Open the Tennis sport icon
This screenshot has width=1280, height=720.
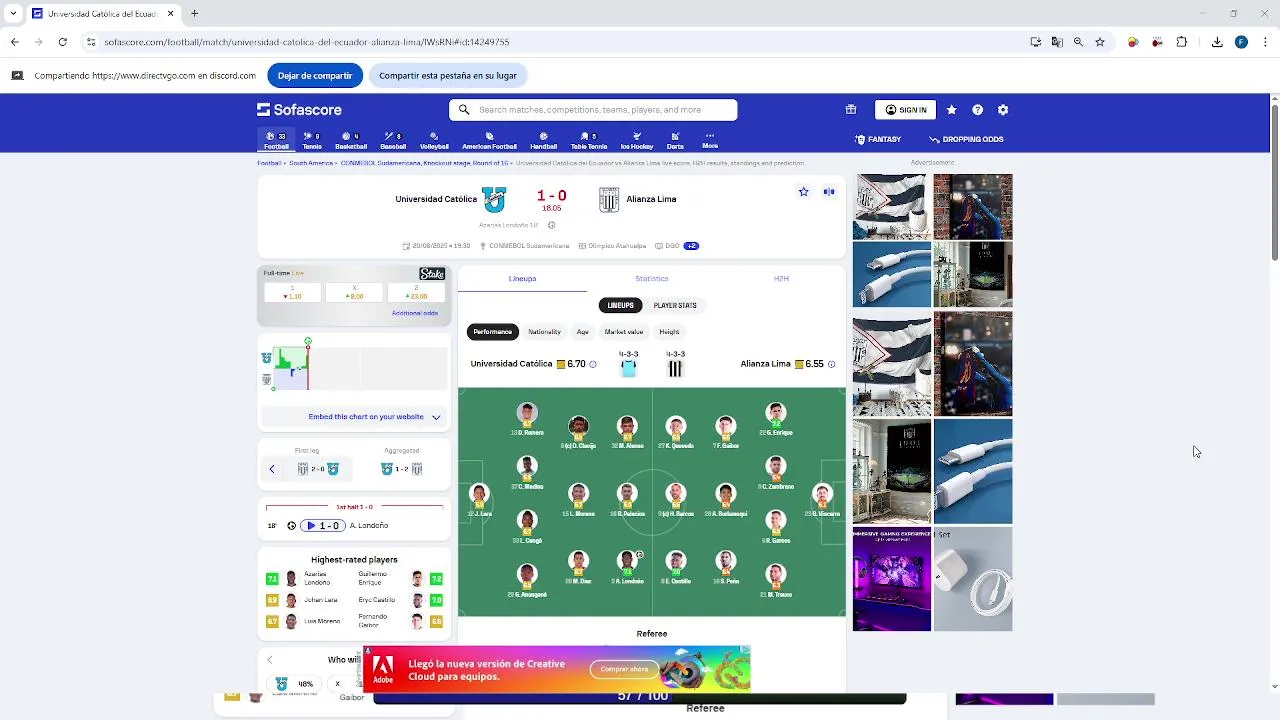click(312, 140)
